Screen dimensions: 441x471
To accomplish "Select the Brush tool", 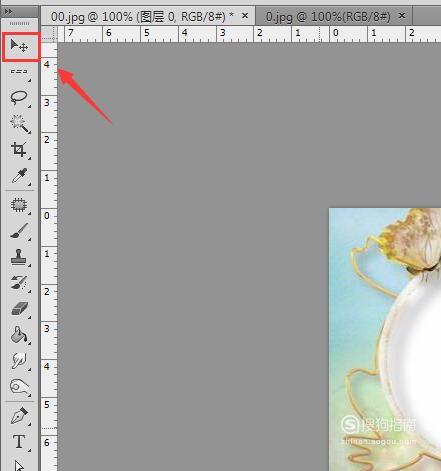I will point(19,231).
